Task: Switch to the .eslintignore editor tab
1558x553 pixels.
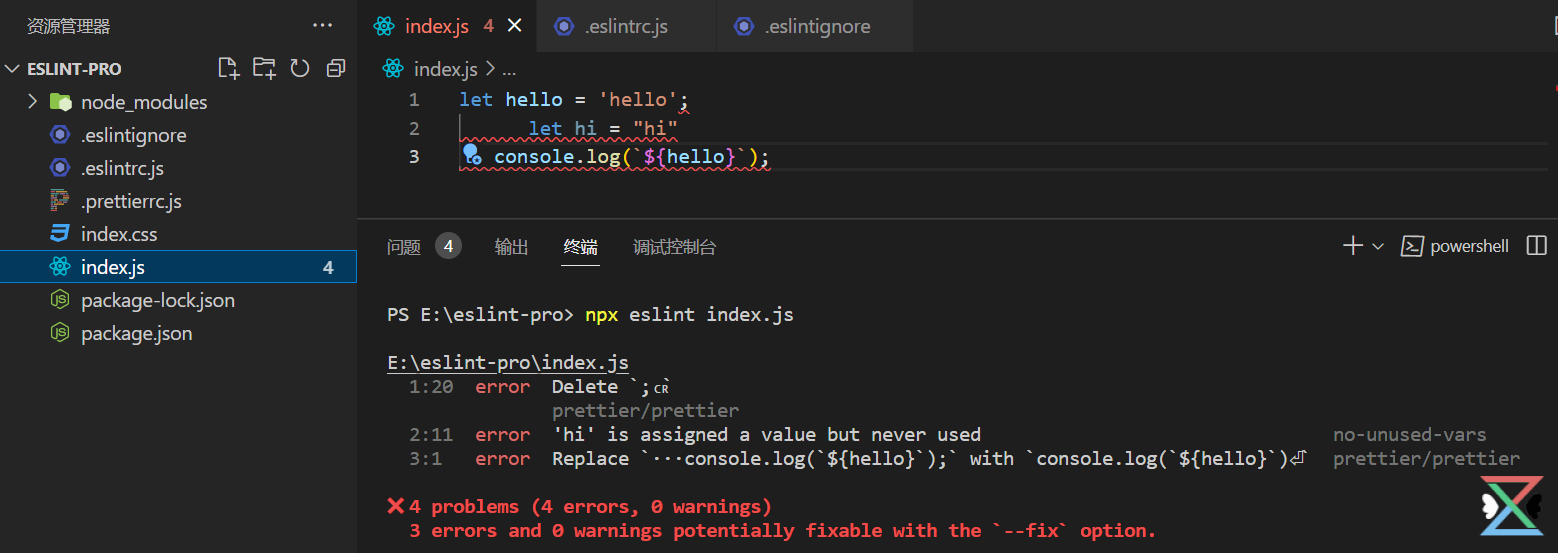Action: [816, 27]
